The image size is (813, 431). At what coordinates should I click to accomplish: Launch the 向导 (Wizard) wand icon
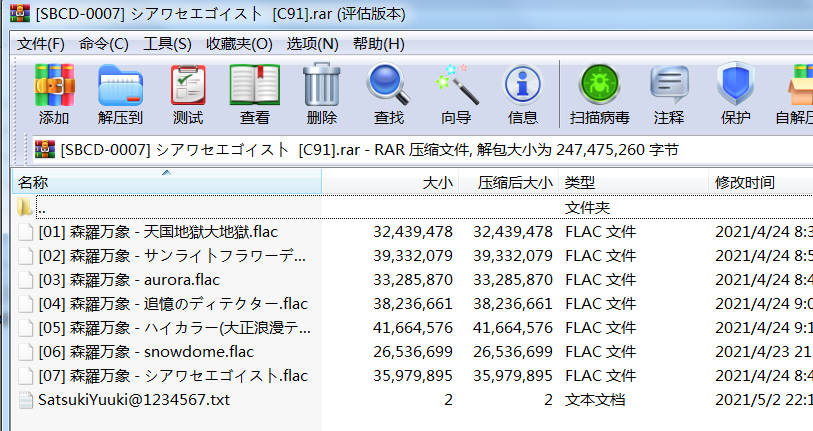pos(455,95)
